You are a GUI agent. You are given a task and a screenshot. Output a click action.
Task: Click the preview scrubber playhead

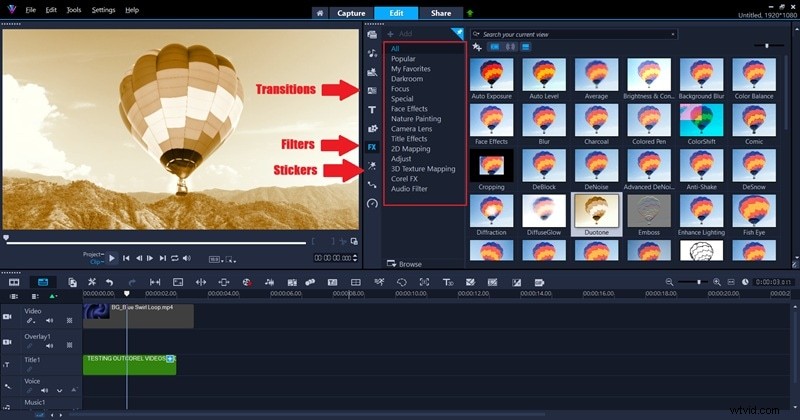(x=6, y=238)
